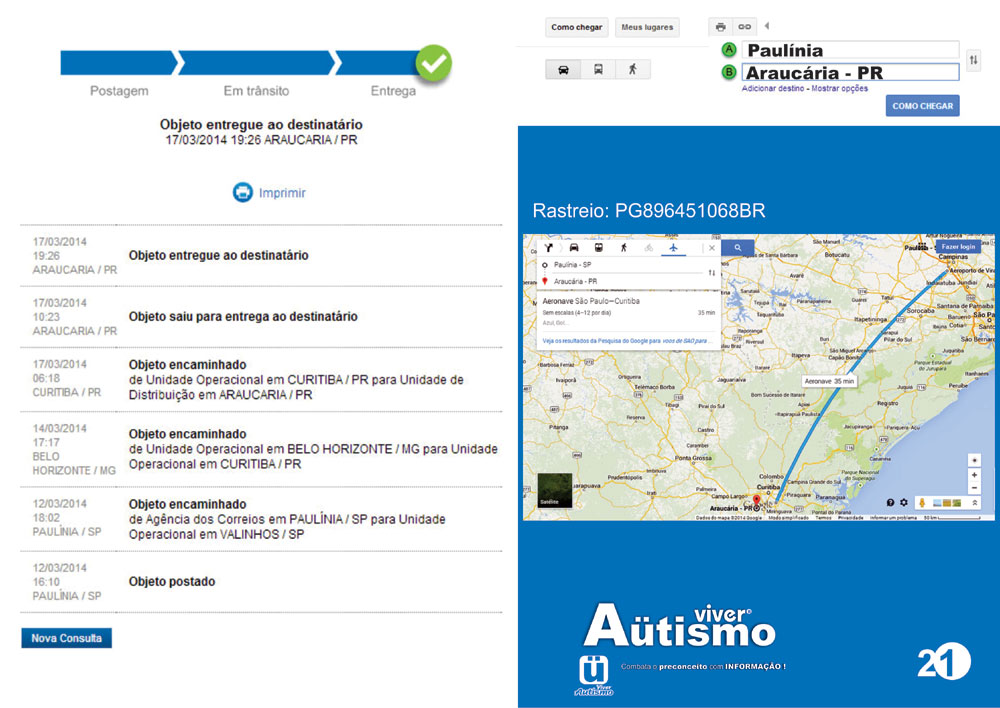Select car driving mode toggle
Screen dimensions: 1000x708
564,70
